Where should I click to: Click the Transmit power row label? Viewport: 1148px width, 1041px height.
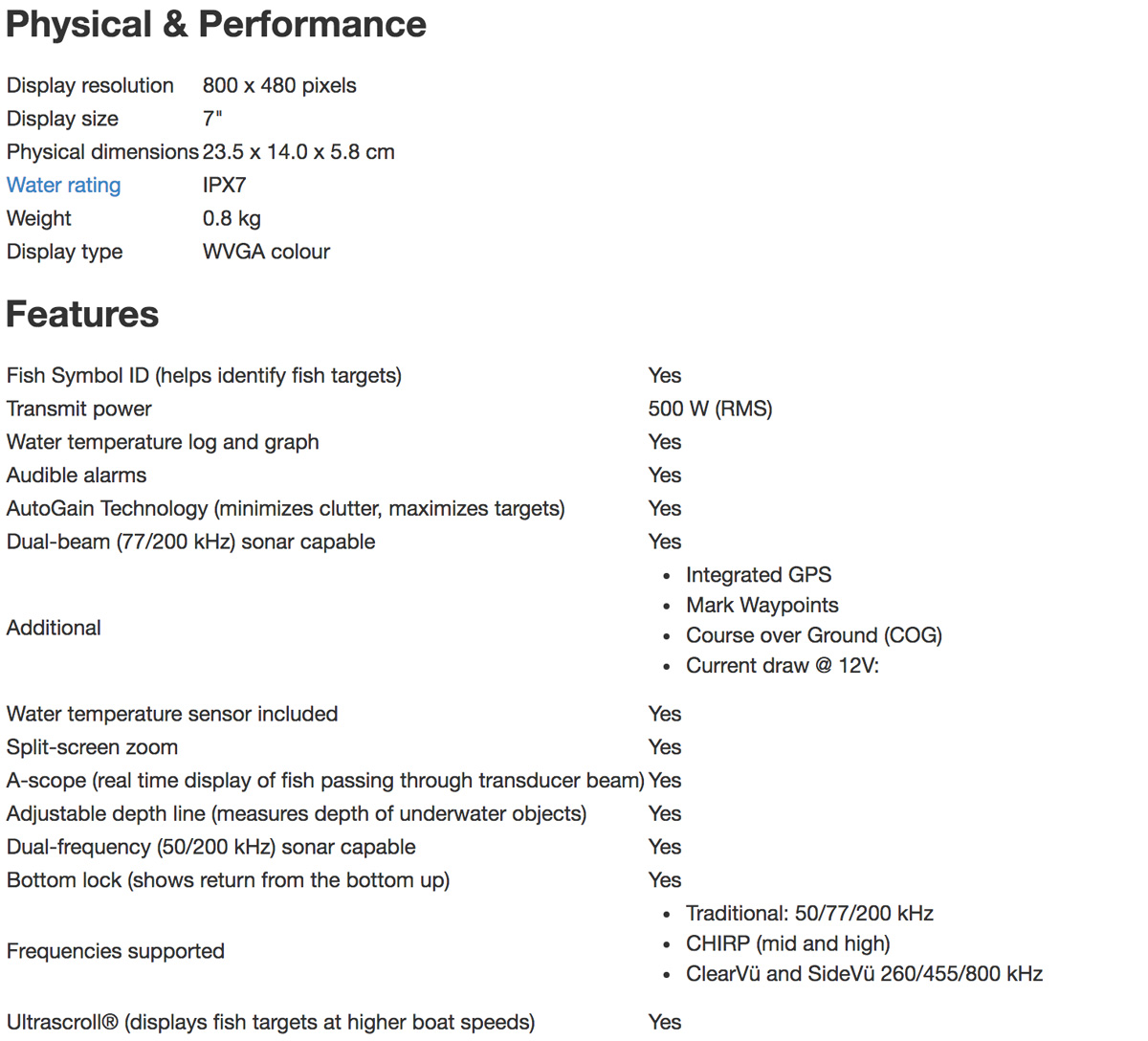pos(78,410)
